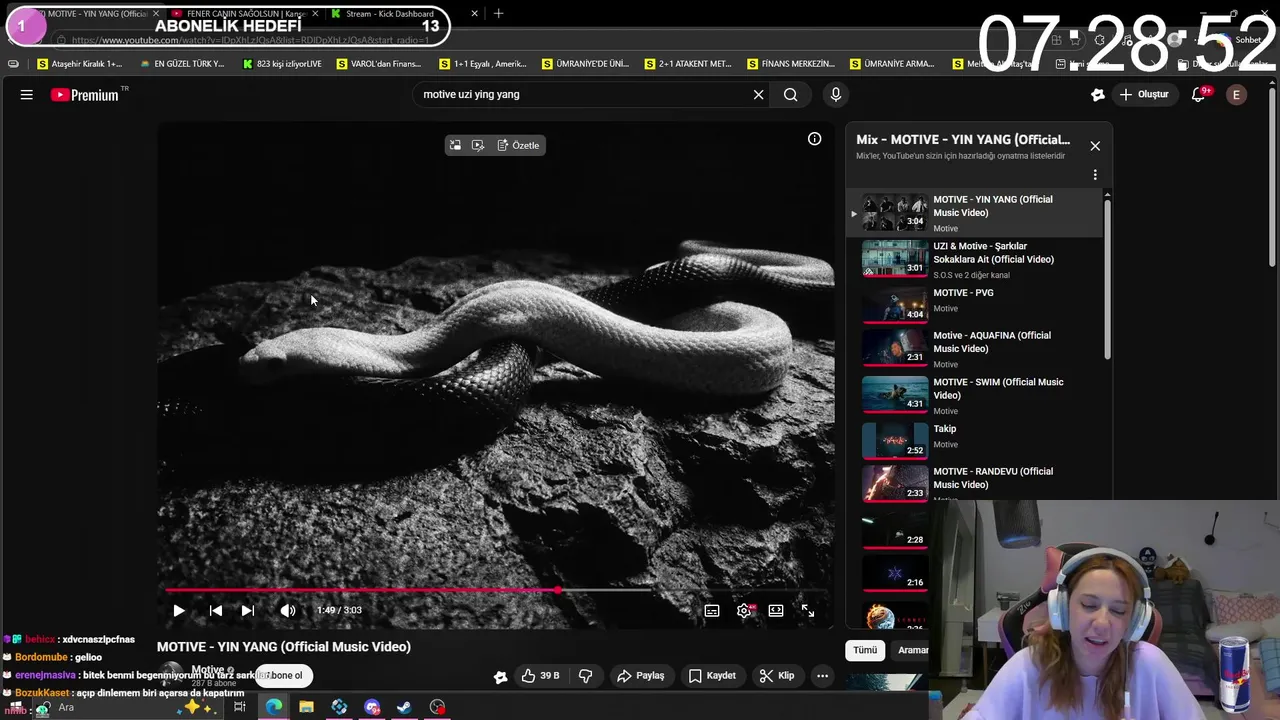Open 'EN GÜZEL TÜRK Y...' bookmark
This screenshot has height=720, width=1280.
[182, 64]
